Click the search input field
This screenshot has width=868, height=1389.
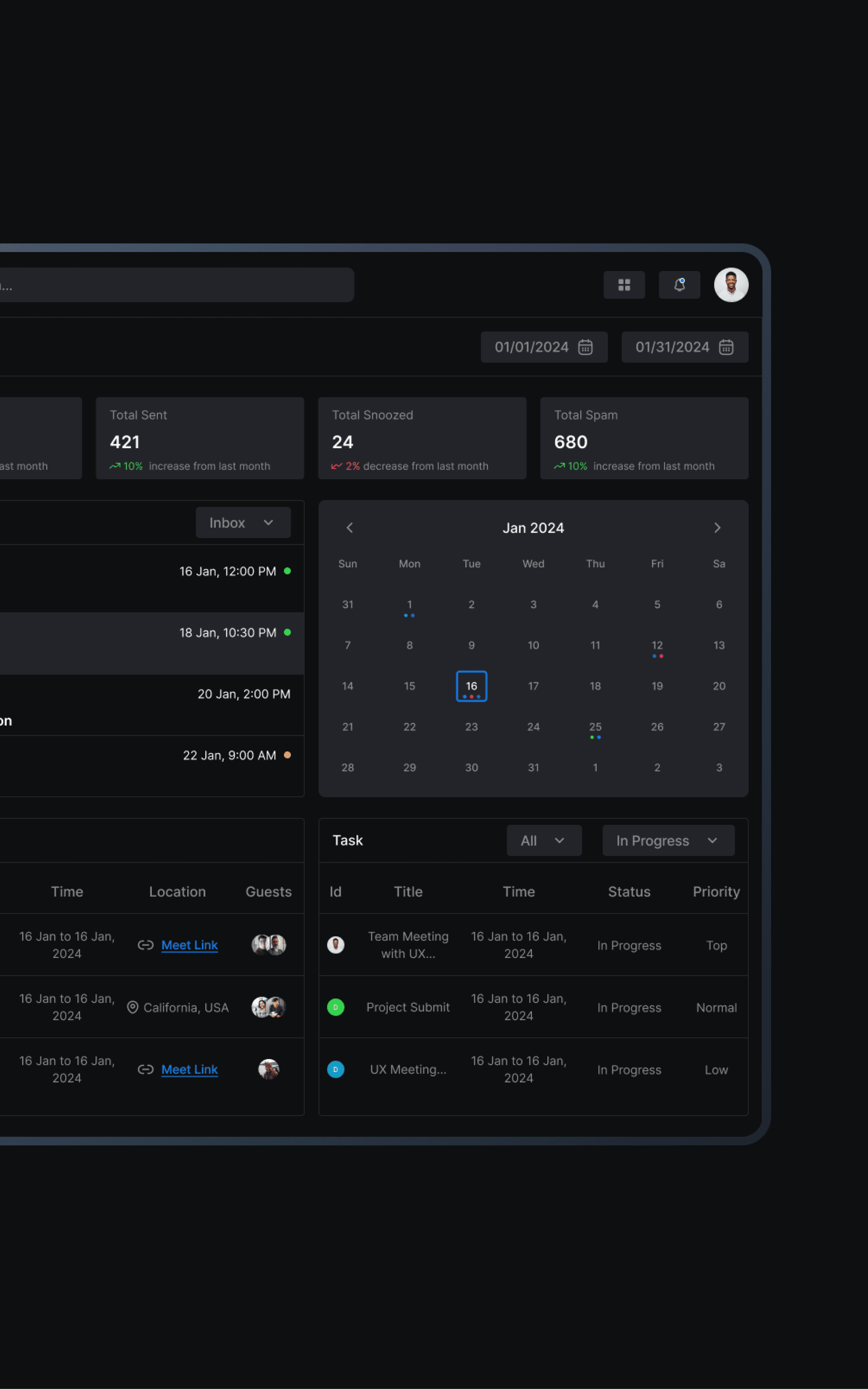coord(172,285)
